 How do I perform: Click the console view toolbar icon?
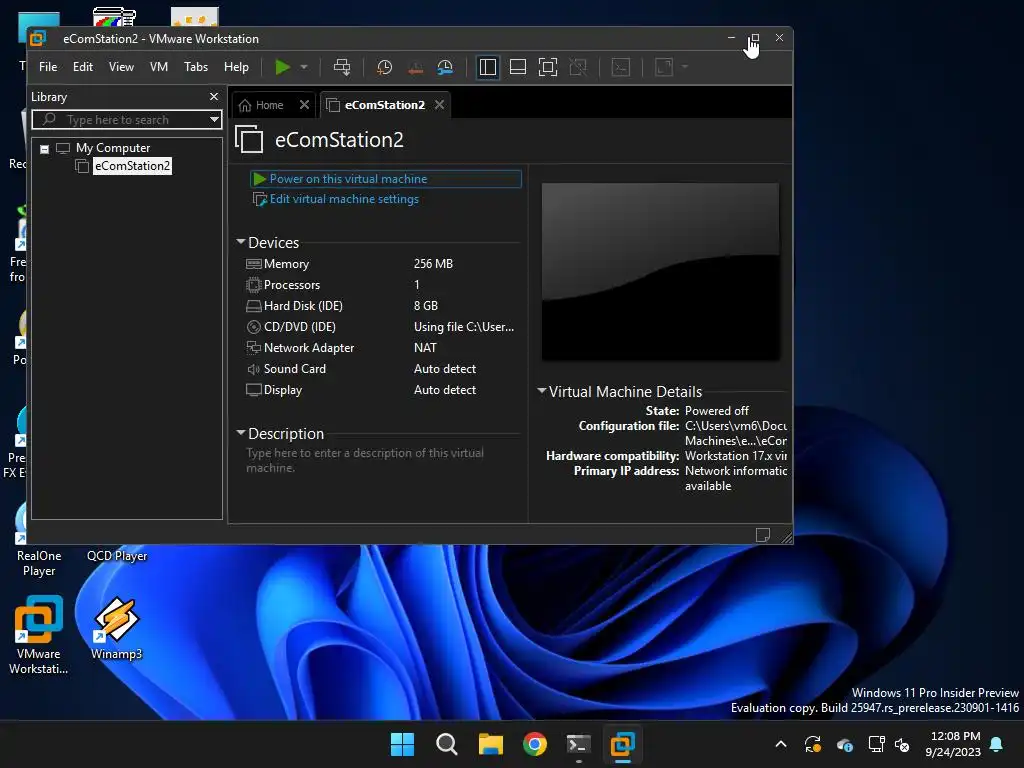point(620,67)
